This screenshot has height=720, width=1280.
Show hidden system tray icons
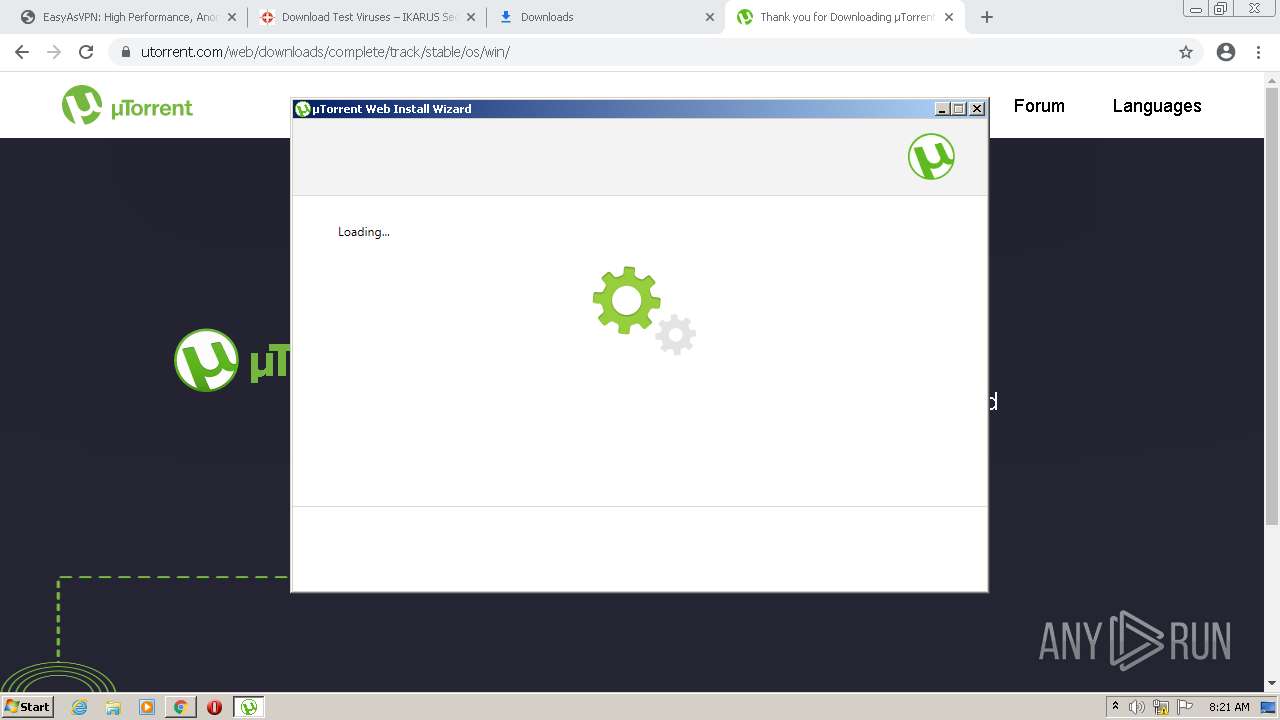click(1115, 707)
